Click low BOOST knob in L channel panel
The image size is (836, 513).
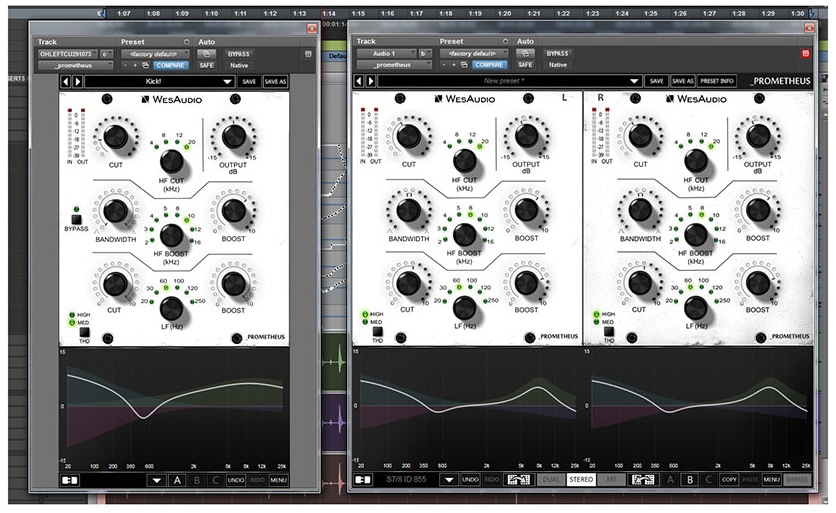[526, 283]
